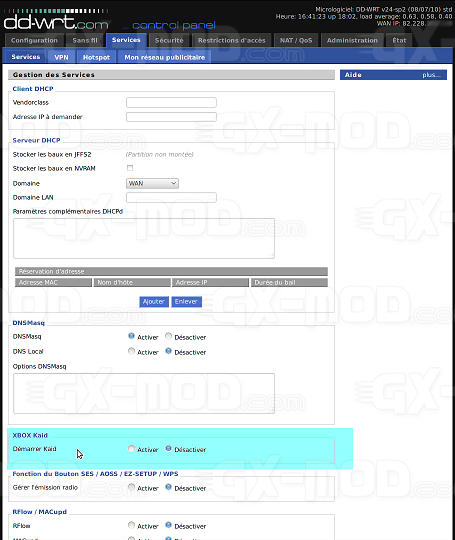This screenshot has height=540, width=455.
Task: Click the Vendorclass input field
Action: tap(171, 102)
